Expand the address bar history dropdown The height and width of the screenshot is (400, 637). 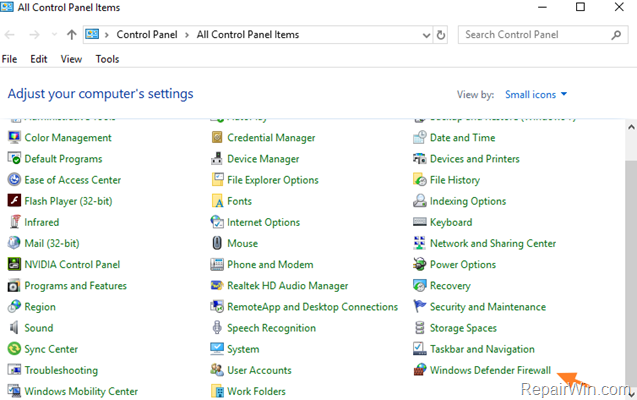coord(426,35)
